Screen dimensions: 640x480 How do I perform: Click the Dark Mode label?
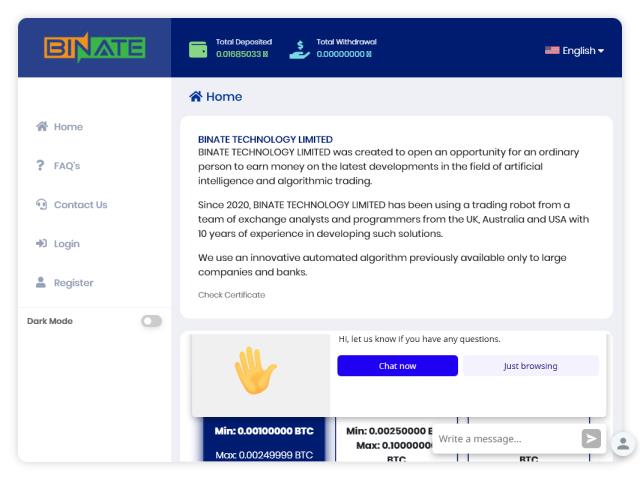tap(50, 321)
